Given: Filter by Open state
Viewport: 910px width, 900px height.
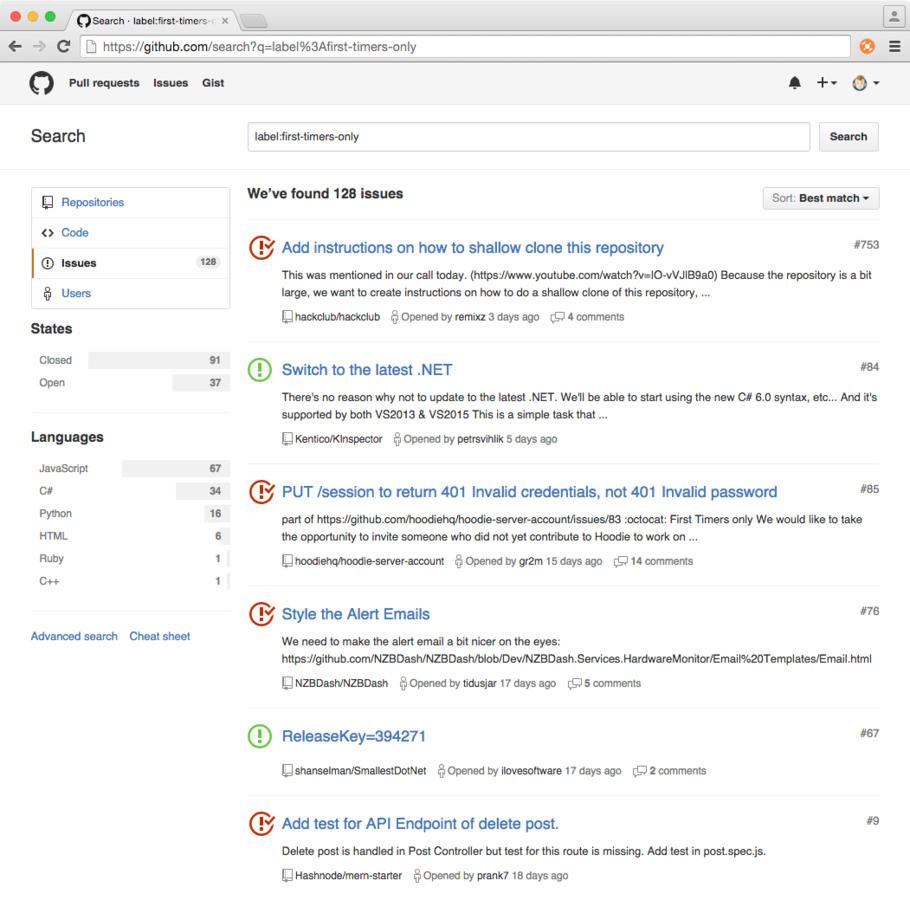Looking at the screenshot, I should (x=131, y=383).
